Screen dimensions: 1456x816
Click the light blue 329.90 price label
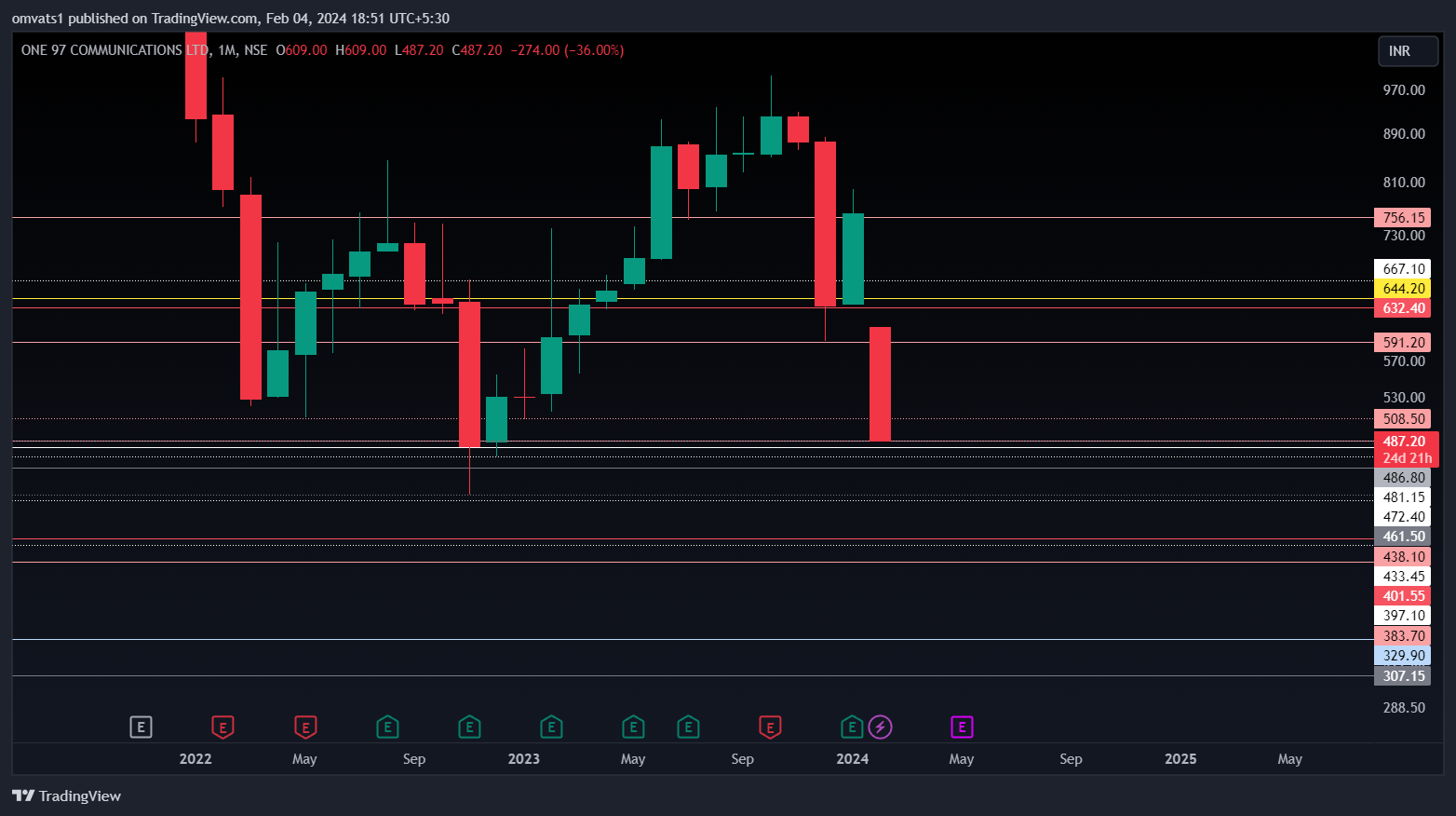coord(1403,656)
